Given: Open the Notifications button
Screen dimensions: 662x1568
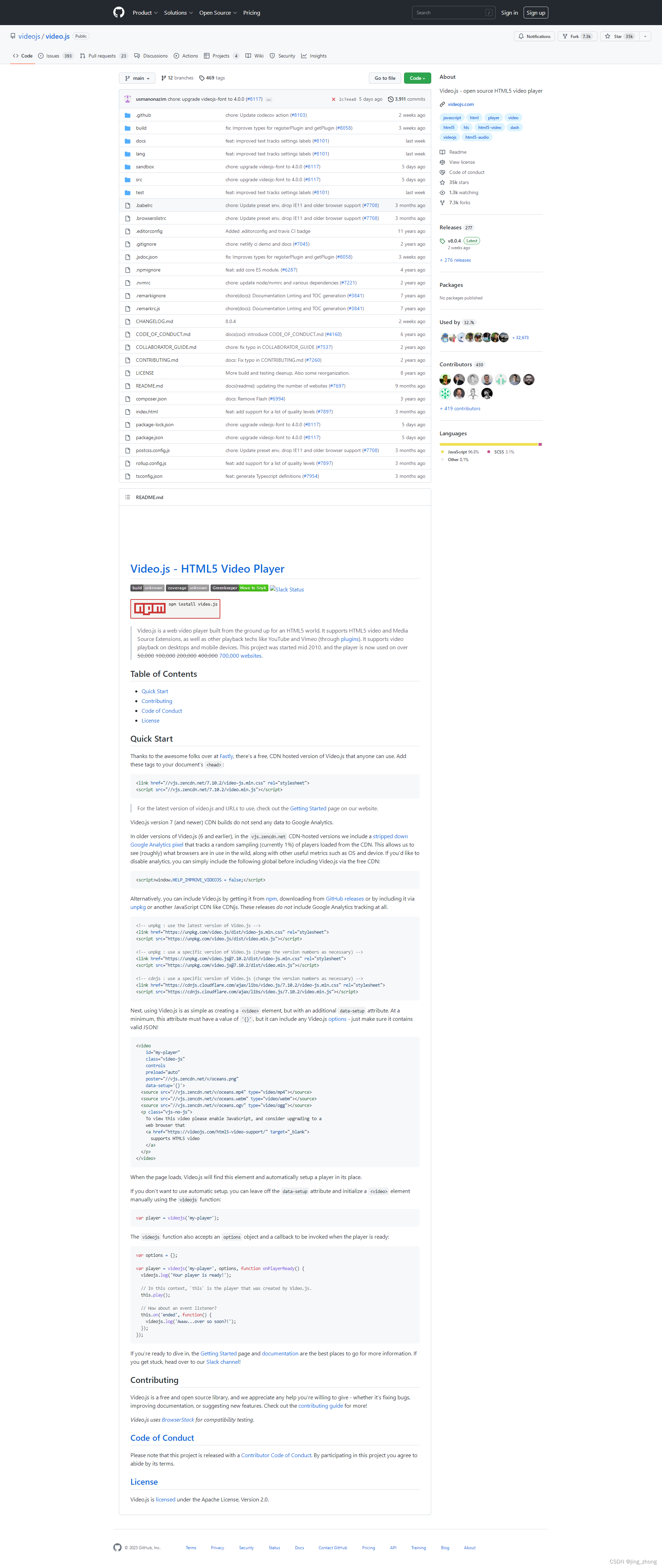Looking at the screenshot, I should coord(534,37).
